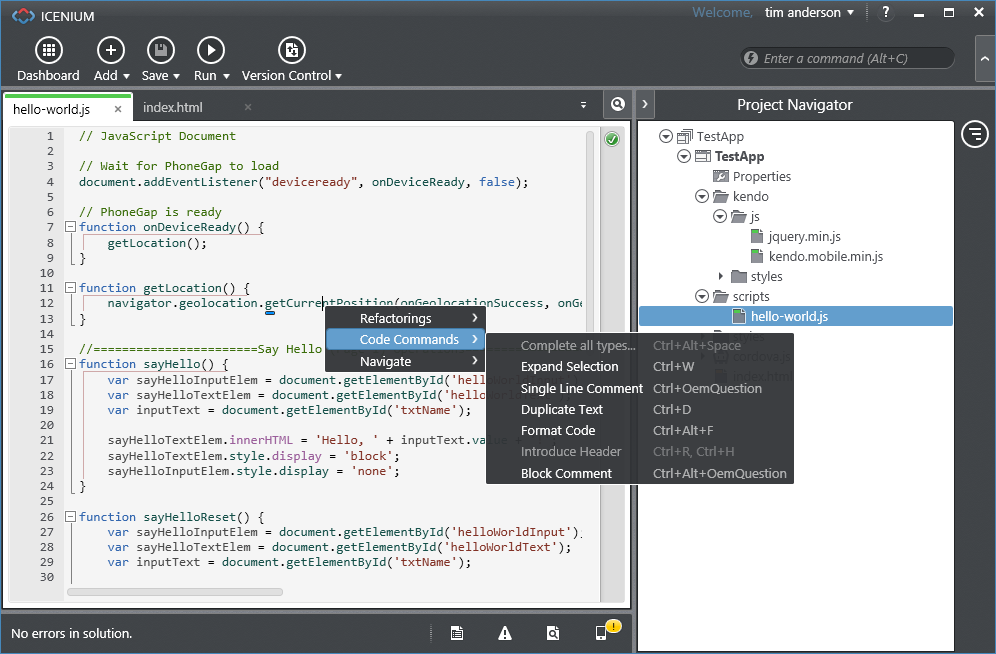Collapse the scripts folder
The image size is (996, 654).
coord(702,296)
